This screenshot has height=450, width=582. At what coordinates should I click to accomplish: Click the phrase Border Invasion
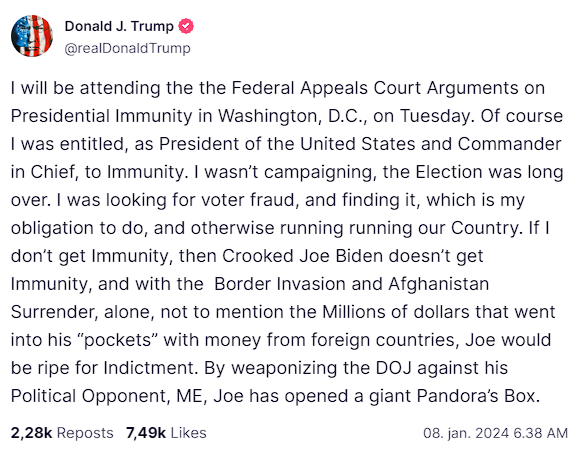point(280,284)
